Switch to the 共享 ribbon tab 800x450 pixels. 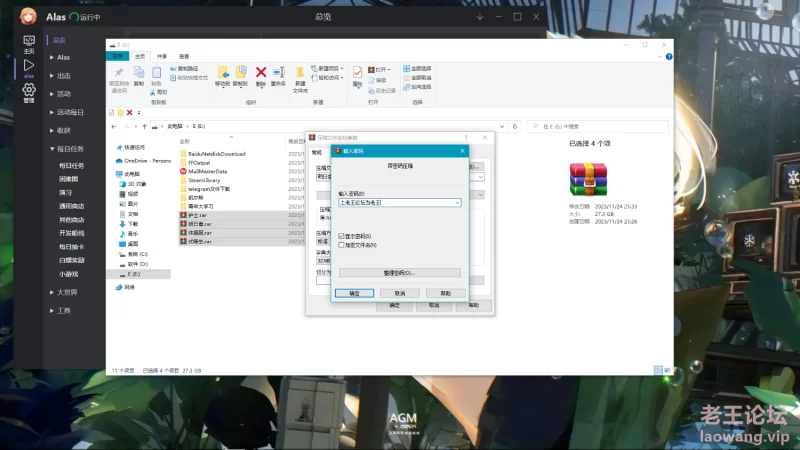[162, 57]
